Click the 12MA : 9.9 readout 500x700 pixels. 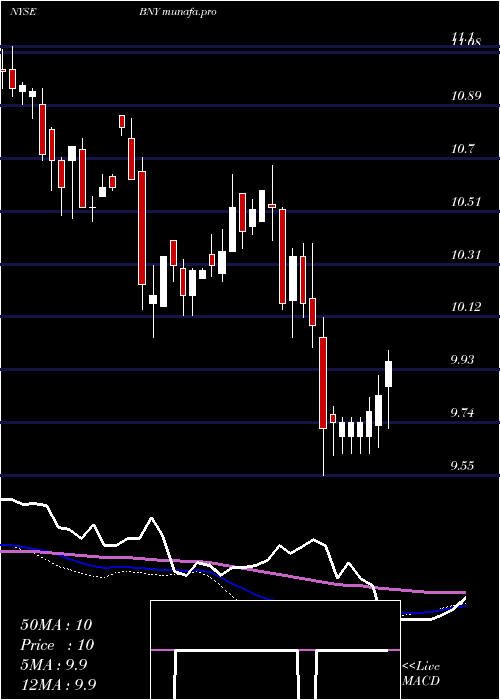pyautogui.click(x=58, y=684)
